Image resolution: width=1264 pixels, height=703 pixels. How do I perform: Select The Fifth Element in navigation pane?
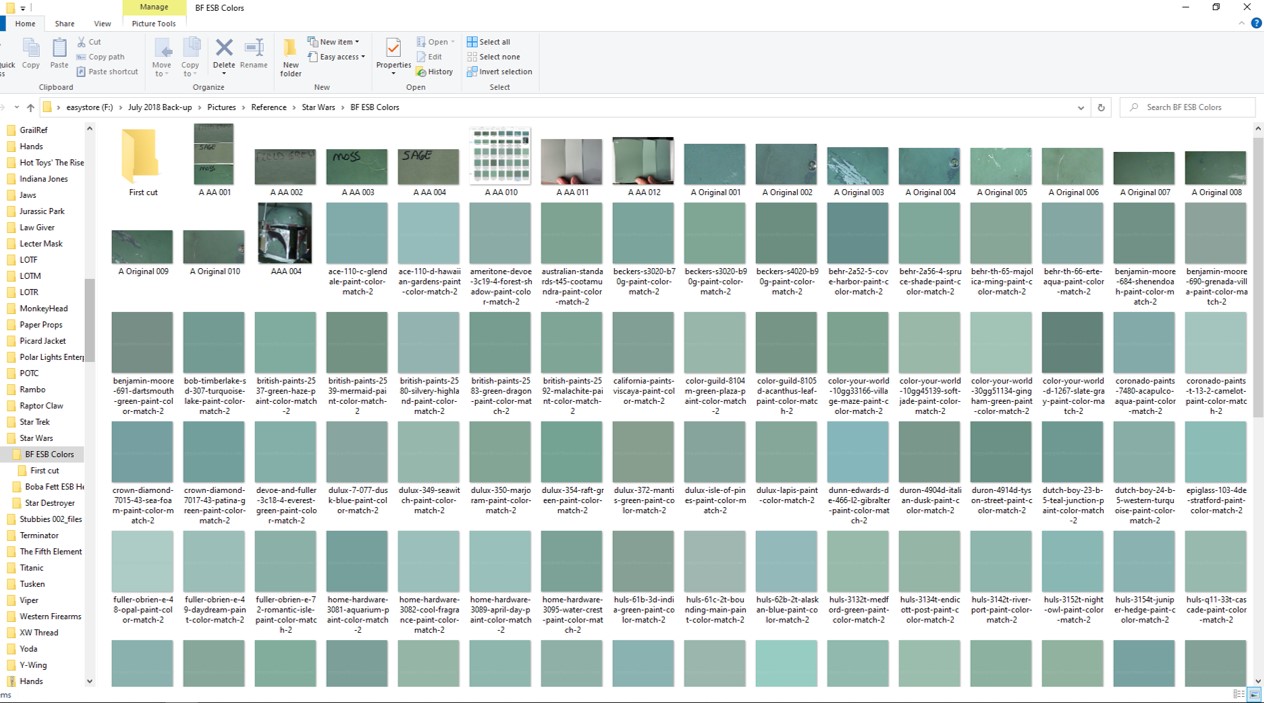(51, 551)
